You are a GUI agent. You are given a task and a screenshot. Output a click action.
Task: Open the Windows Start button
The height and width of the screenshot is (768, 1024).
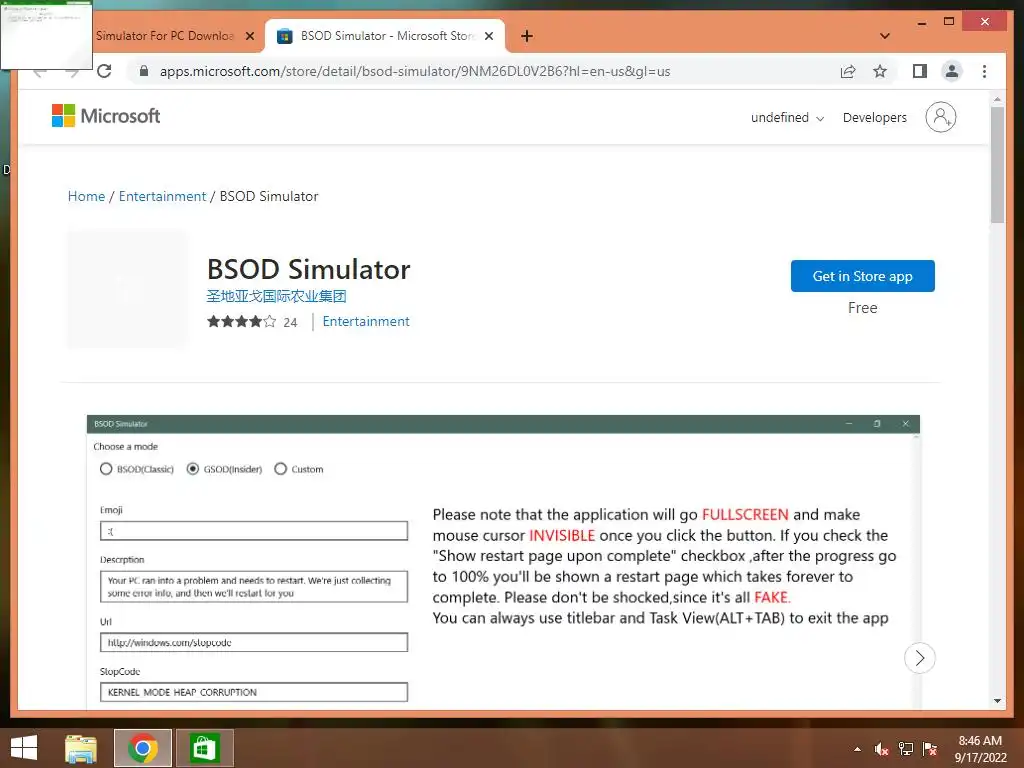coord(24,748)
